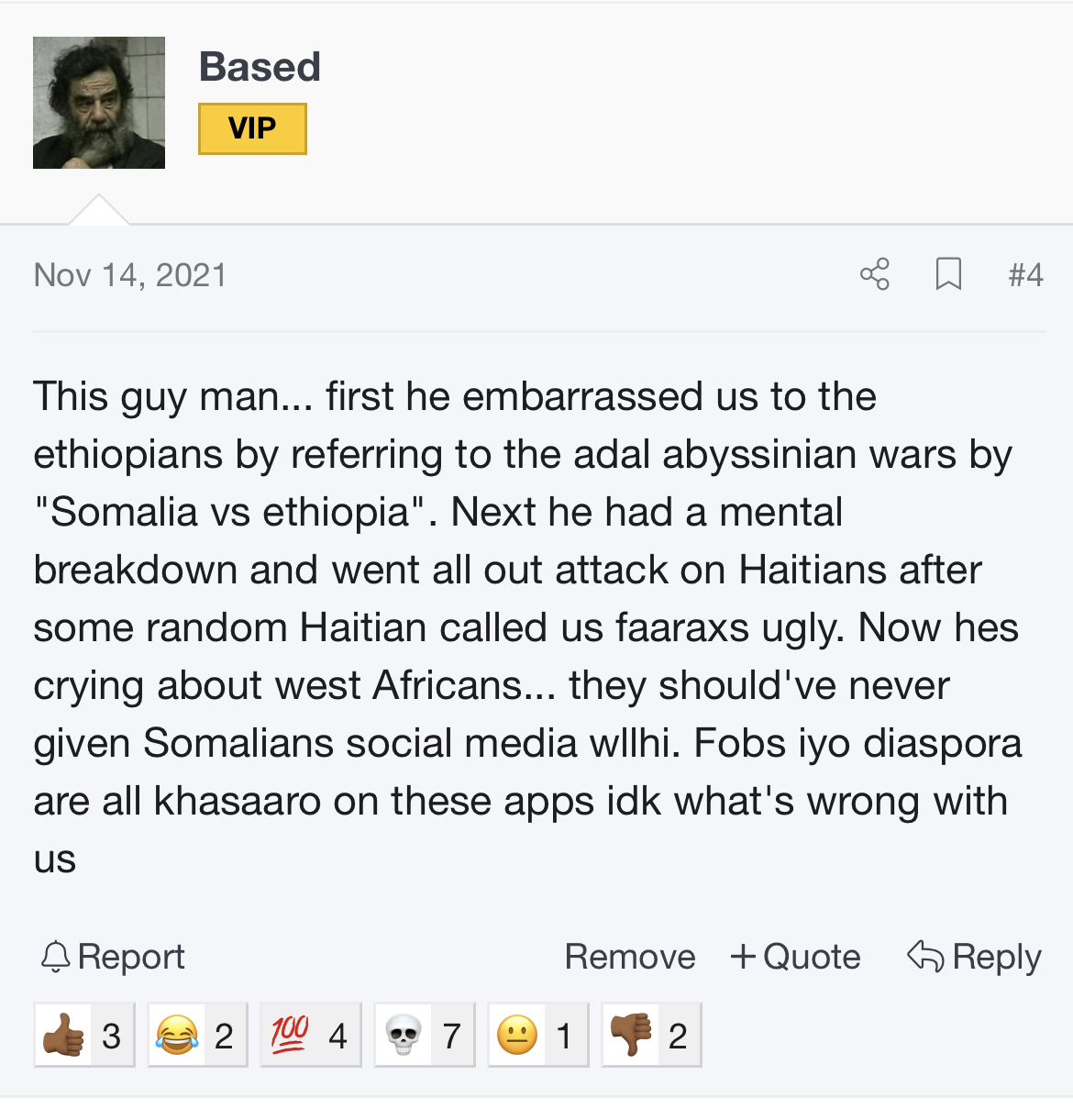1073x1120 pixels.
Task: Click the bell icon beside Report
Action: pyautogui.click(x=56, y=957)
